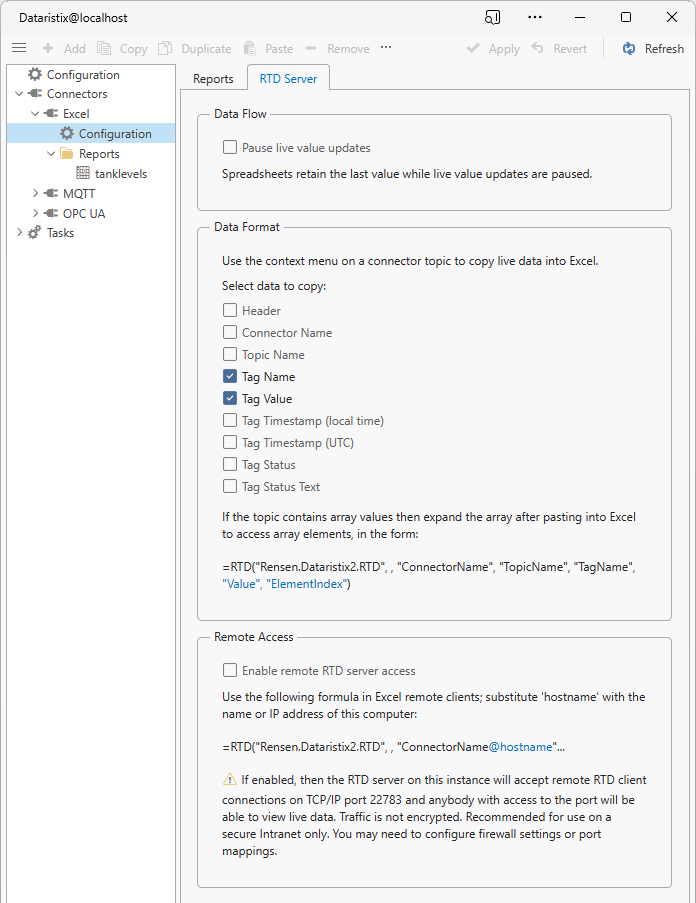Enable Pause live value updates

tap(230, 147)
